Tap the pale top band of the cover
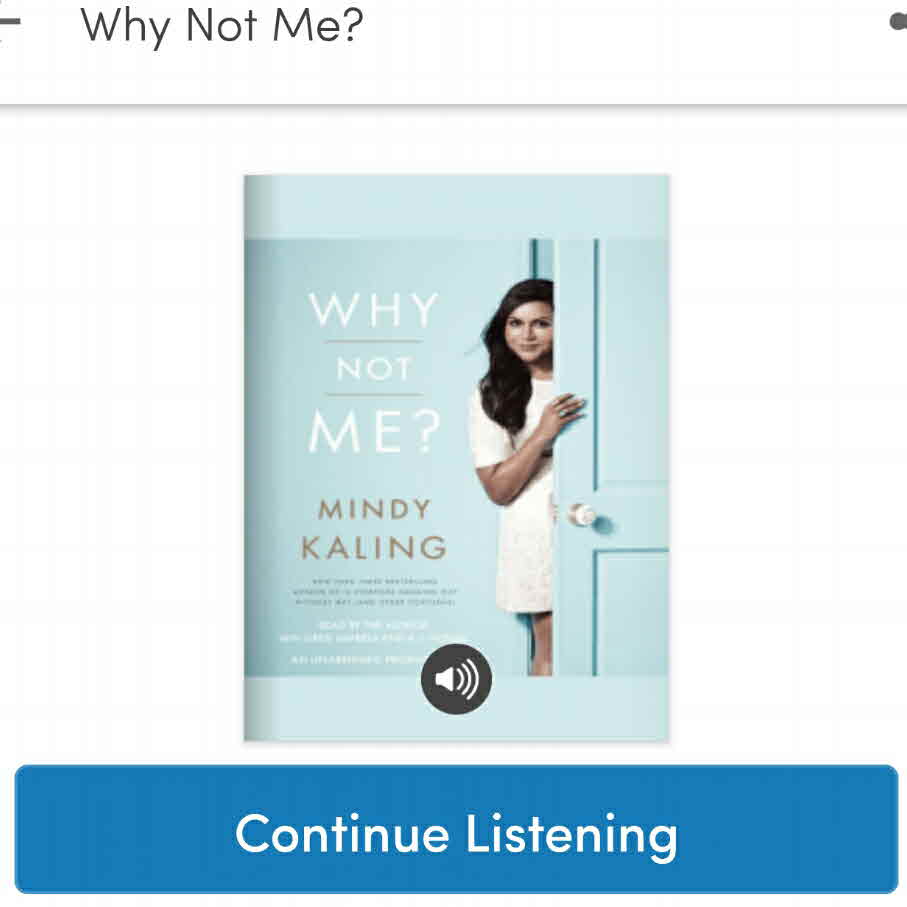Viewport: 907px width, 907px height. point(456,207)
